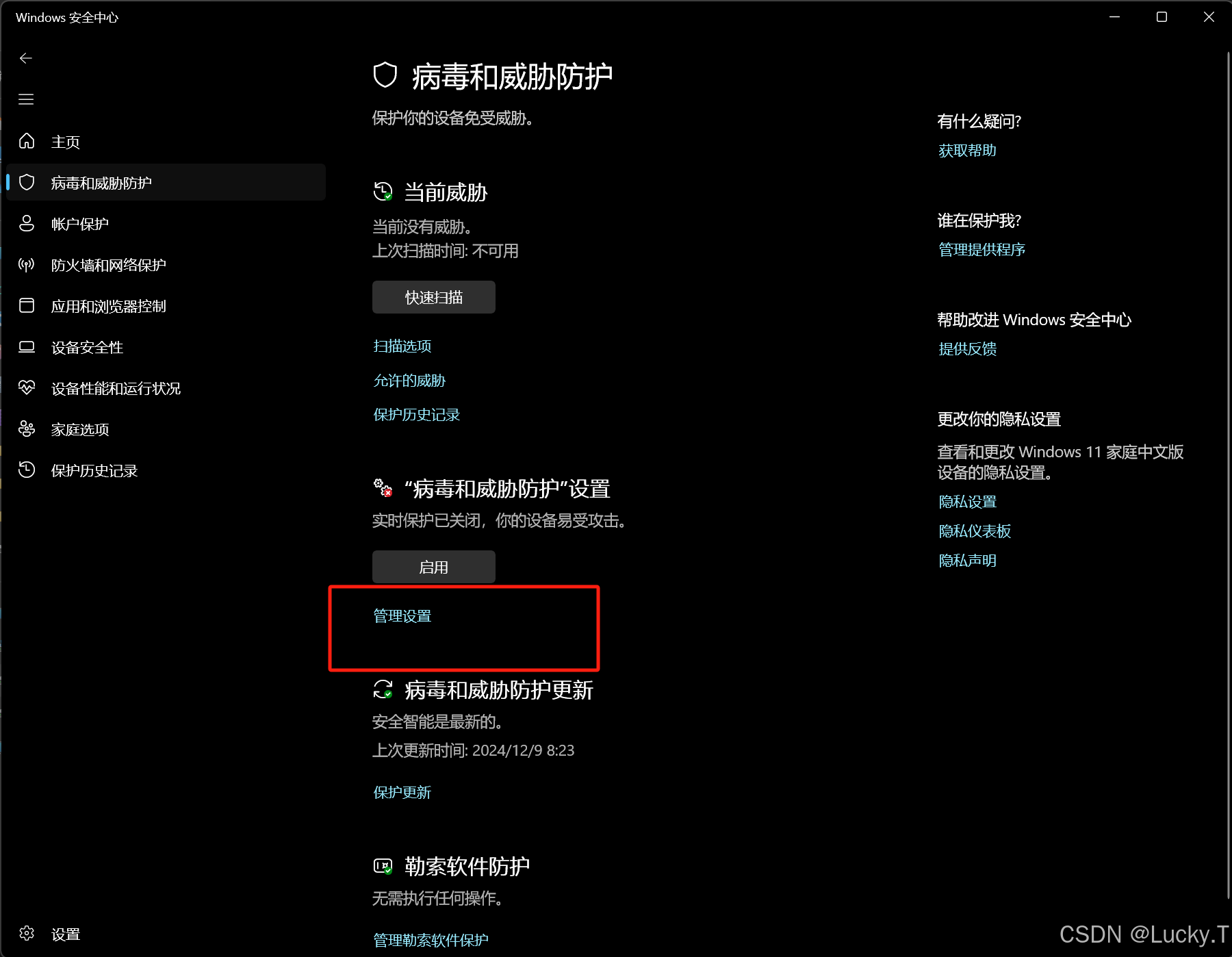
Task: Open 帐户保护 in the sidebar
Action: click(x=165, y=224)
